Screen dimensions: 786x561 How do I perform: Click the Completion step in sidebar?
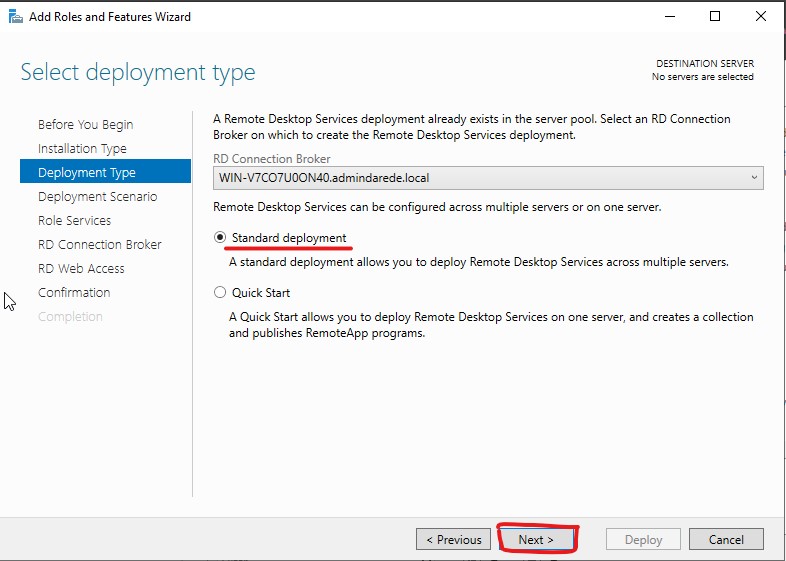click(x=70, y=317)
